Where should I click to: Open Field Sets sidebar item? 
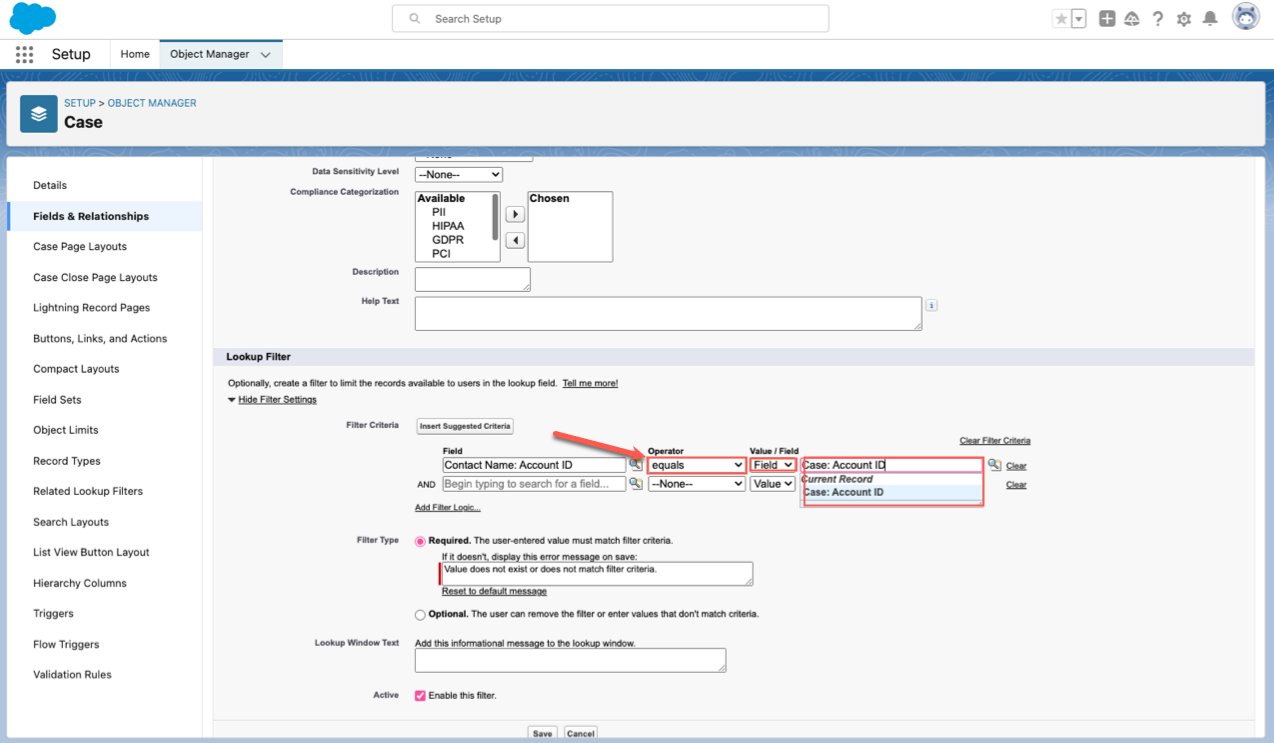tap(57, 399)
